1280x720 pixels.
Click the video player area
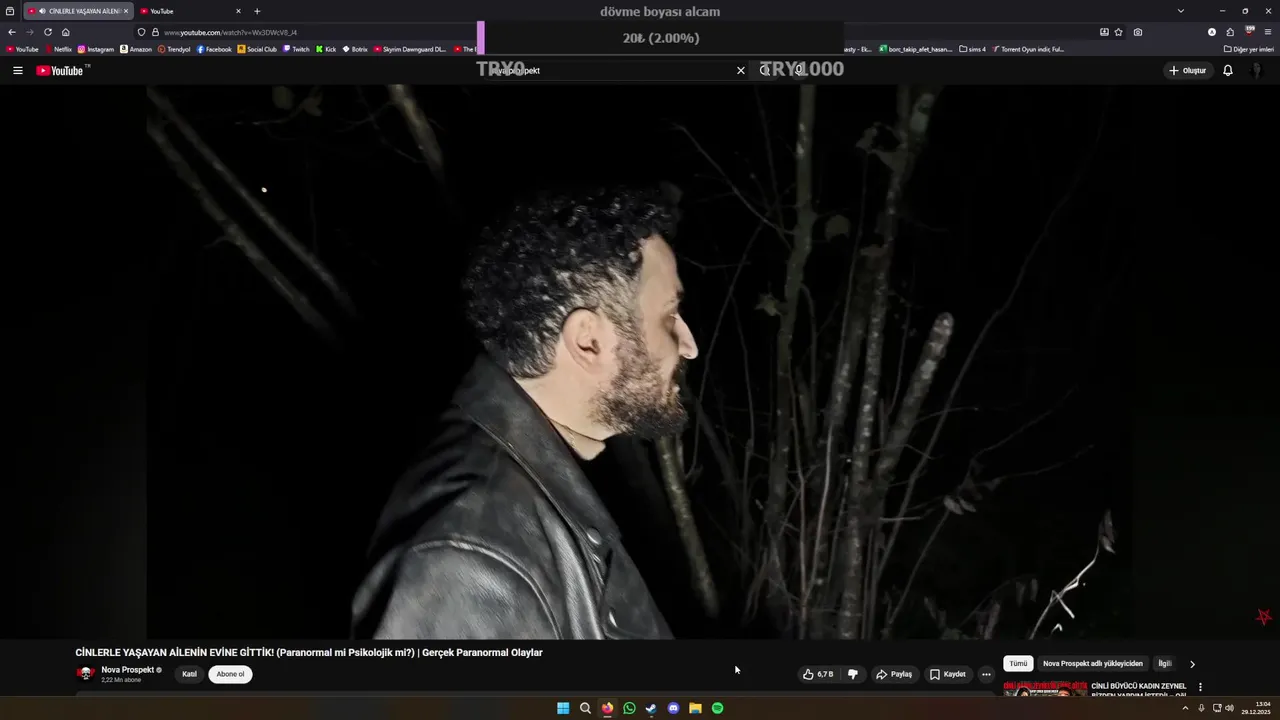coord(640,362)
